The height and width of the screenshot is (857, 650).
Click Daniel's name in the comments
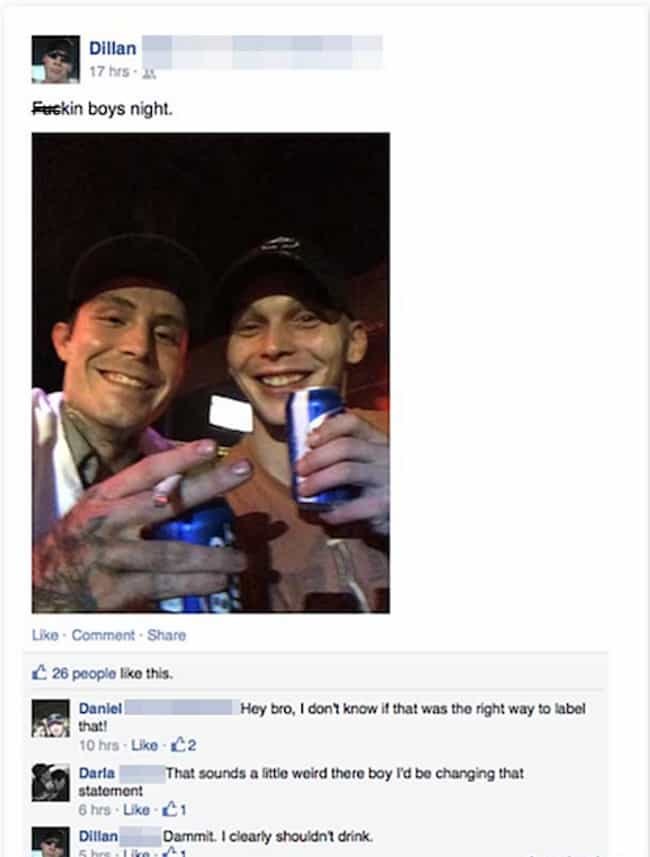click(100, 708)
